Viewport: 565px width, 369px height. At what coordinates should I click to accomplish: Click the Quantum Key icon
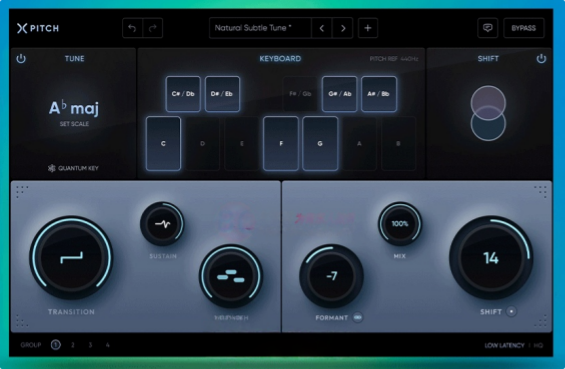click(x=52, y=168)
